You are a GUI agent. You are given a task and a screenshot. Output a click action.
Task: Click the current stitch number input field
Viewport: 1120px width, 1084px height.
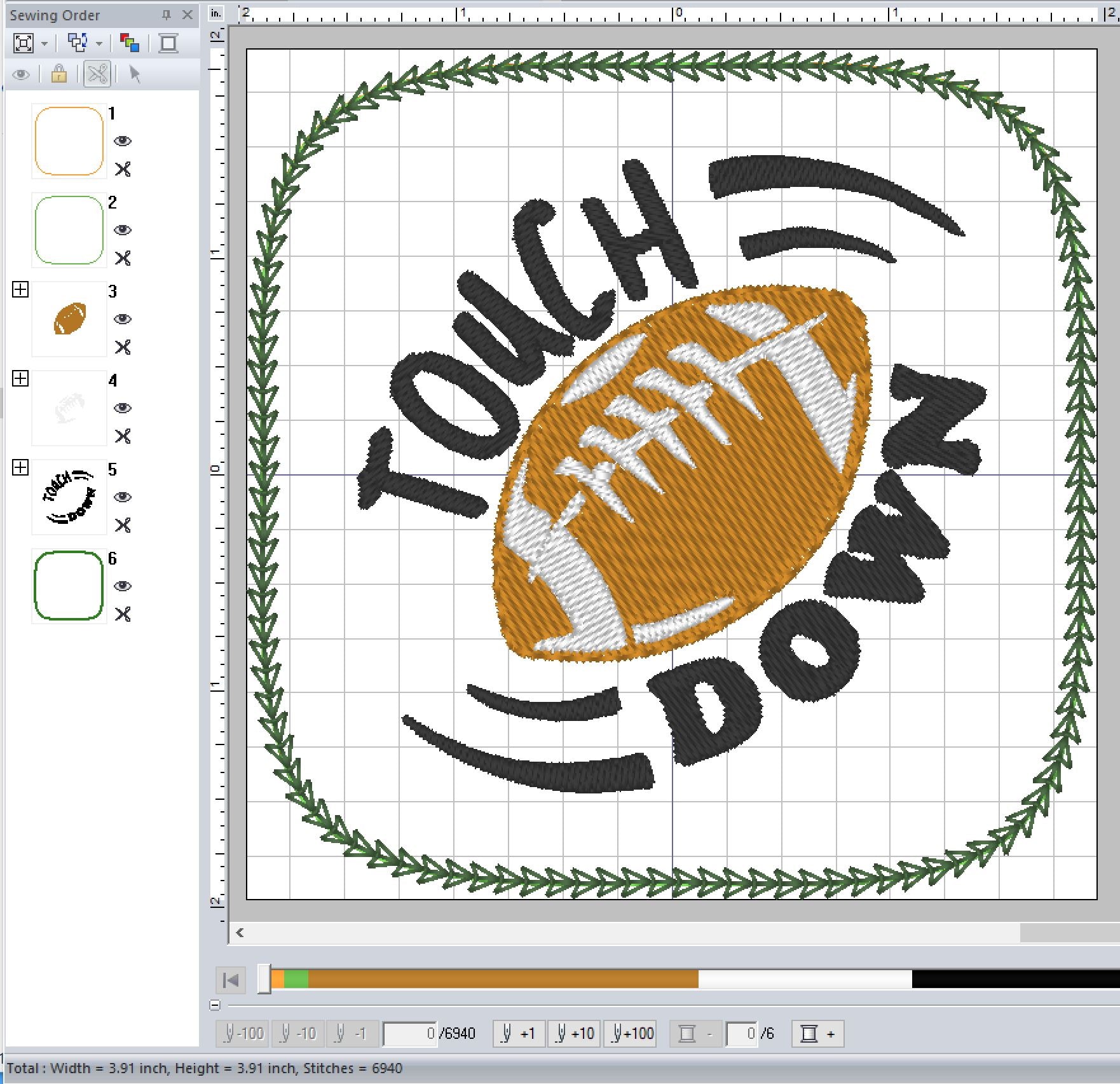click(x=411, y=1034)
